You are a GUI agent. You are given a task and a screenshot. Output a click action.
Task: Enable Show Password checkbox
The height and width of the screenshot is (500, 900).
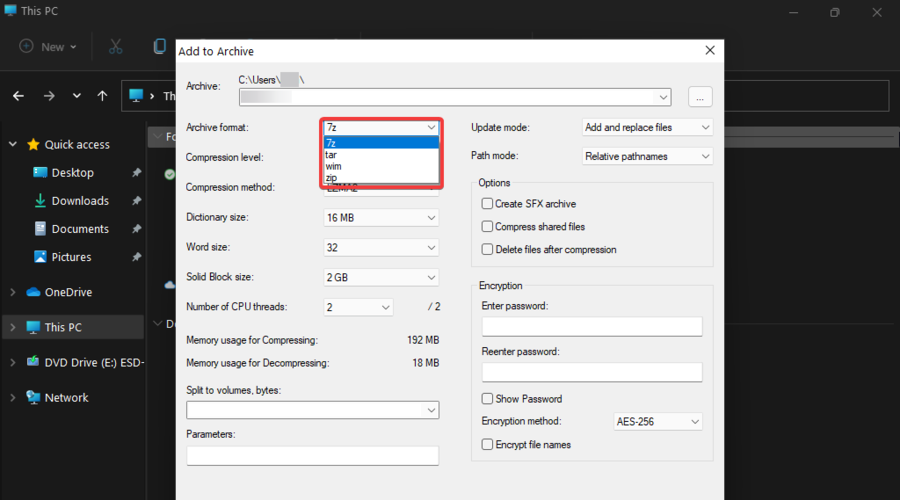tap(488, 399)
